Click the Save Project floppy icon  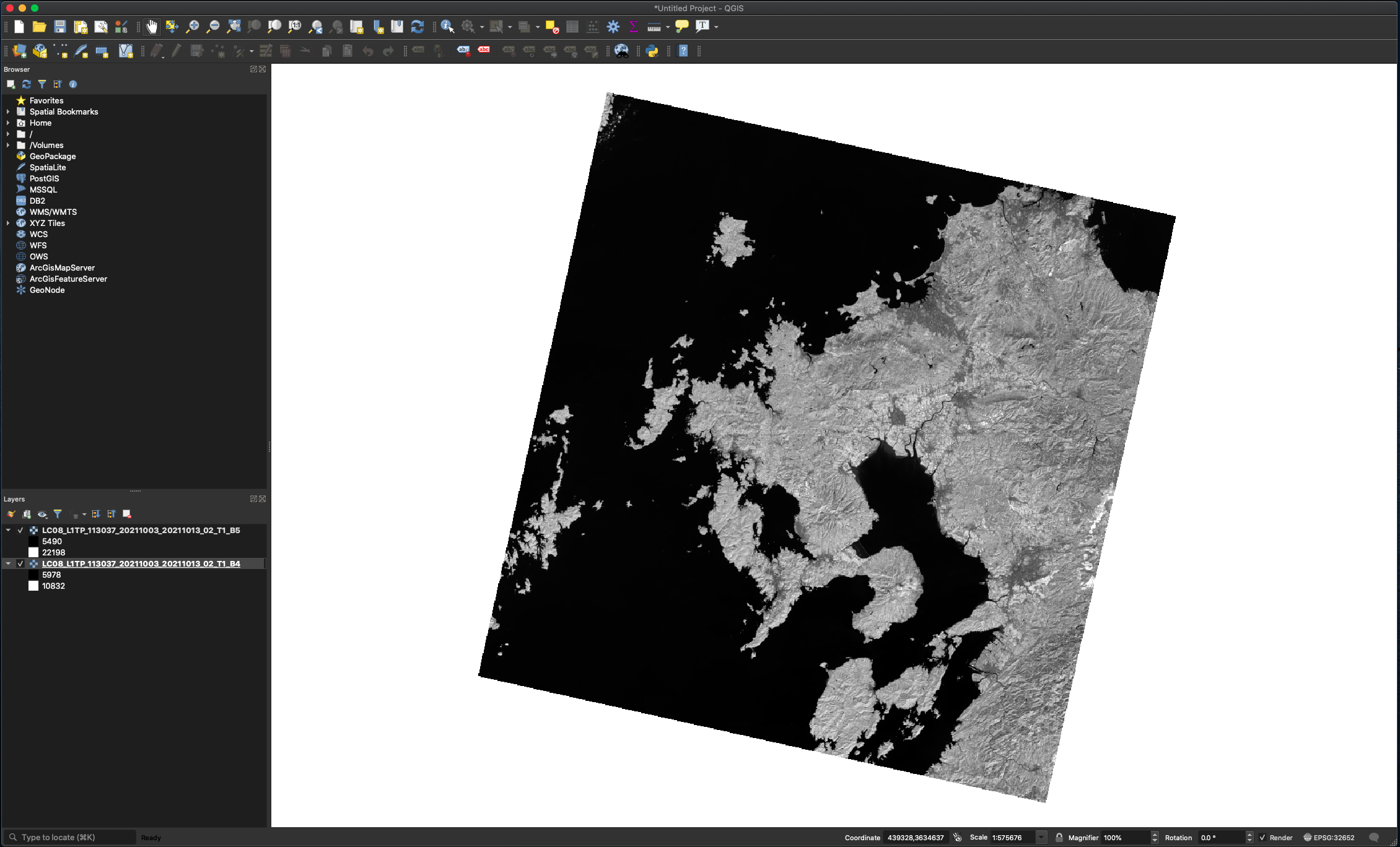click(60, 27)
